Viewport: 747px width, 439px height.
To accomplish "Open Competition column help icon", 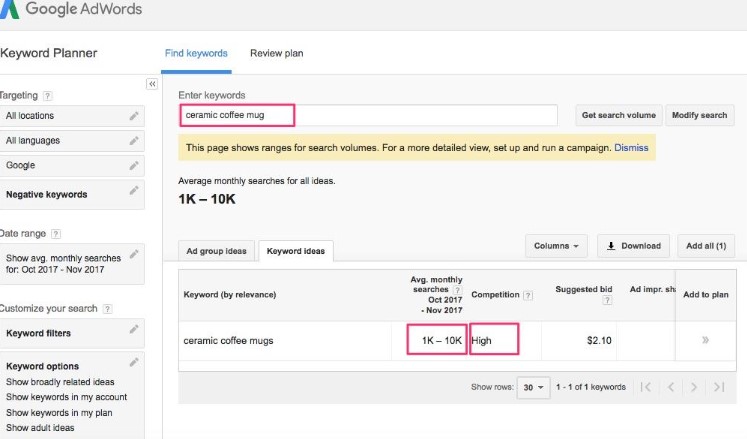I will (527, 295).
